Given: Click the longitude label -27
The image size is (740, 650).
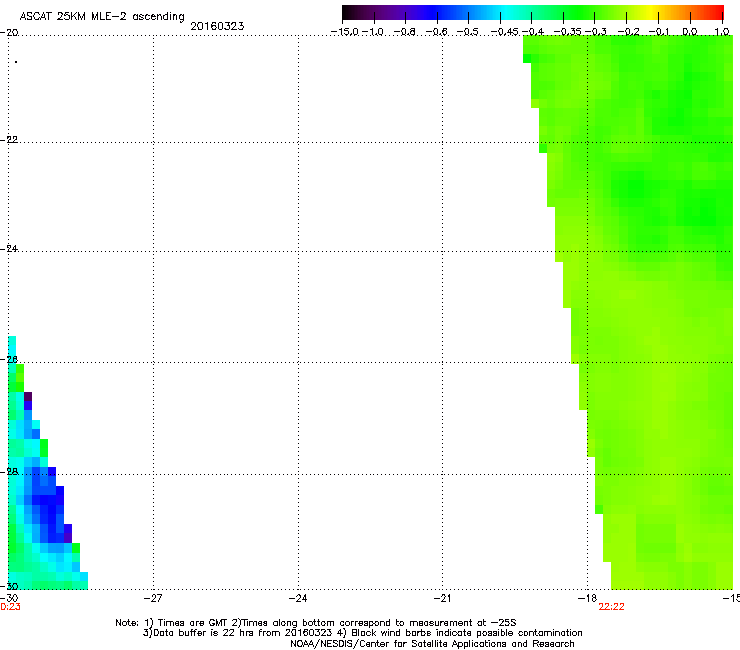Looking at the screenshot, I should pos(153,598).
